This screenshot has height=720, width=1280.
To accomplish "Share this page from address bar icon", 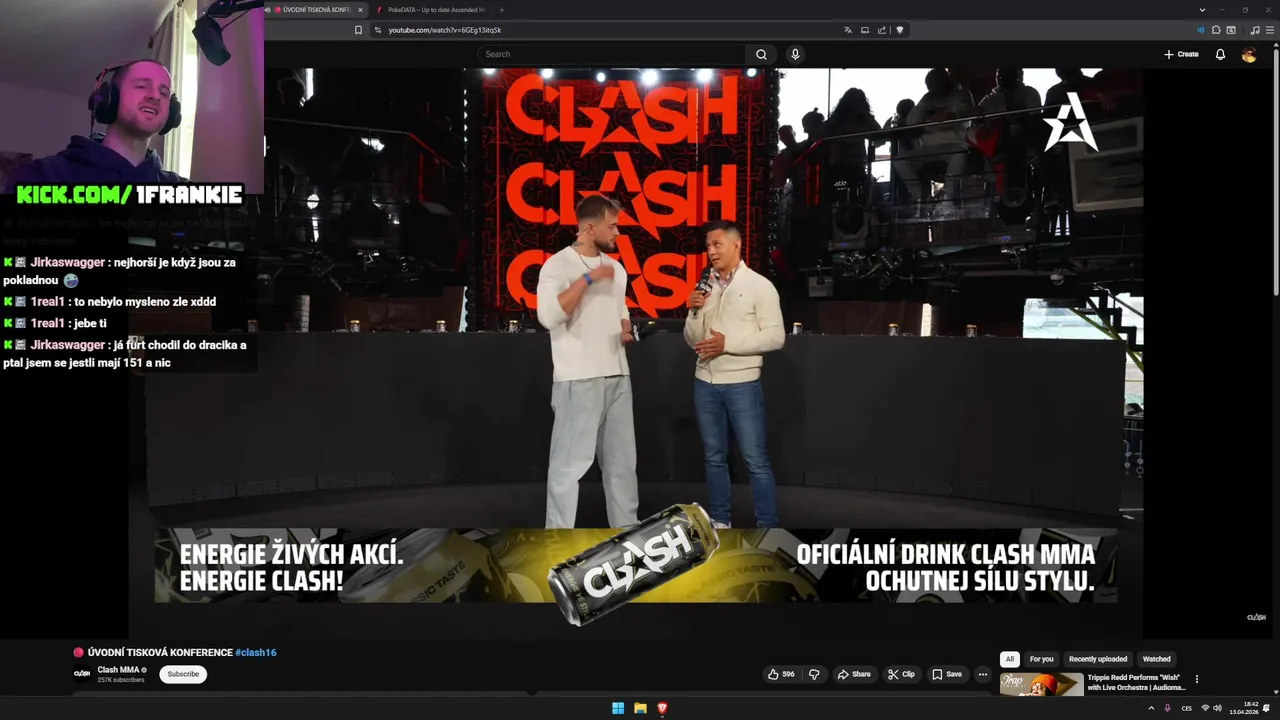I will tap(882, 30).
